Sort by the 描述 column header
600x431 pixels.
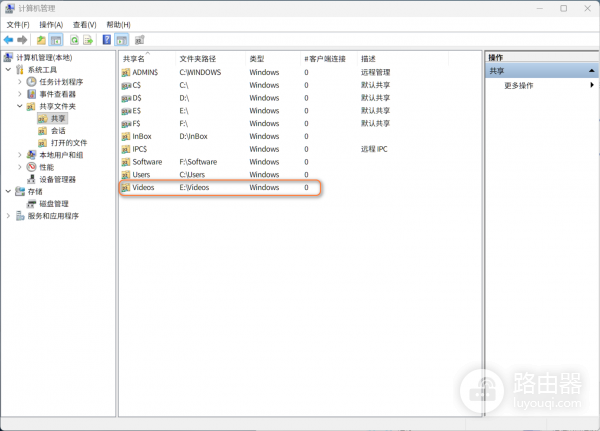click(403, 59)
